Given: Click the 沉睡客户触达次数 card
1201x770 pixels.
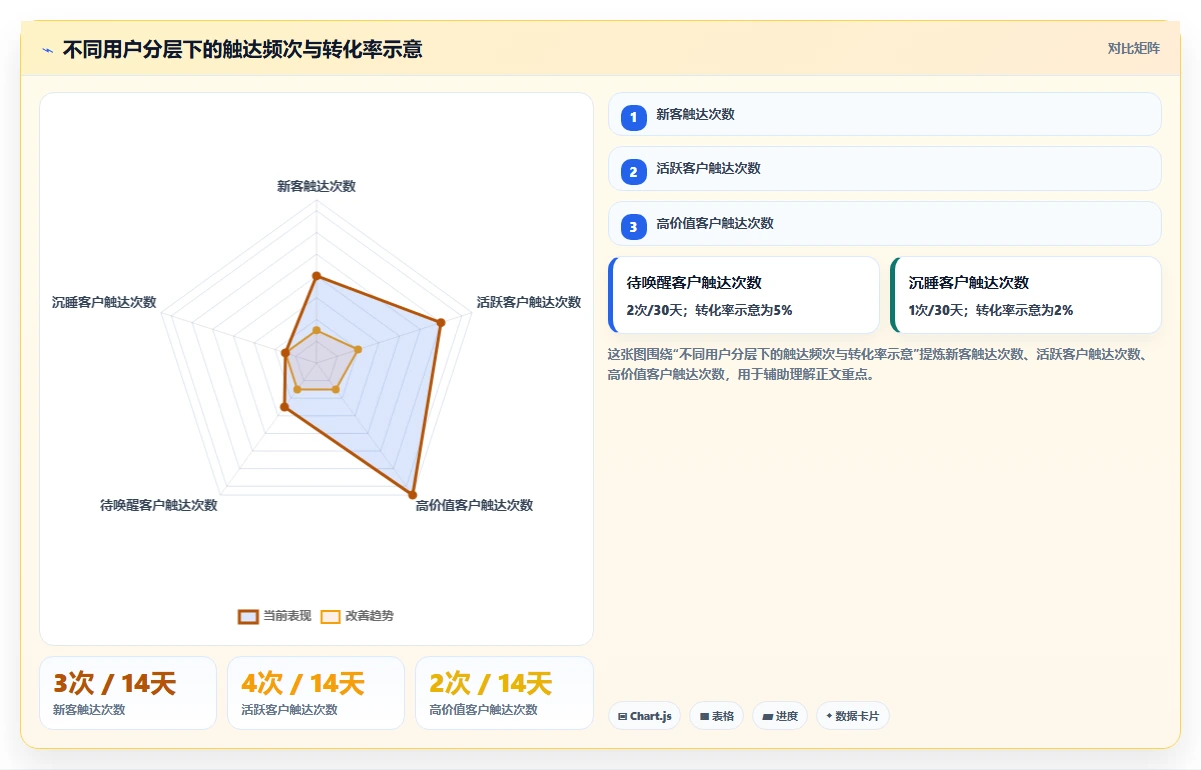Looking at the screenshot, I should click(x=1026, y=295).
